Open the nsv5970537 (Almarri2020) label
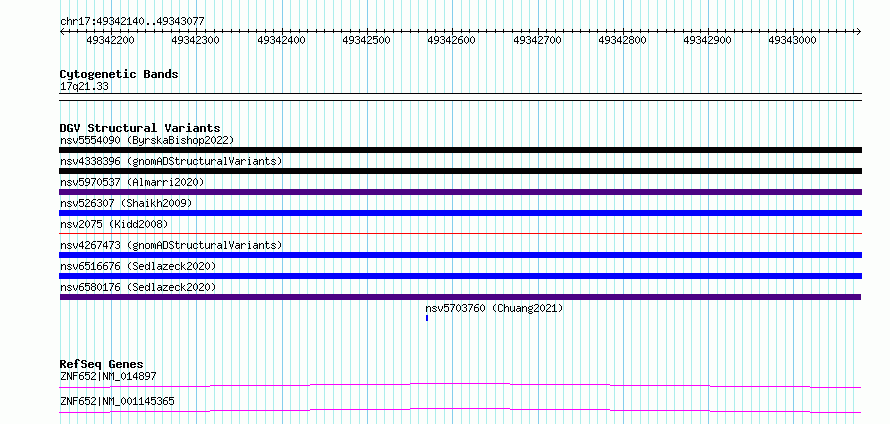This screenshot has width=890, height=424. click(132, 182)
